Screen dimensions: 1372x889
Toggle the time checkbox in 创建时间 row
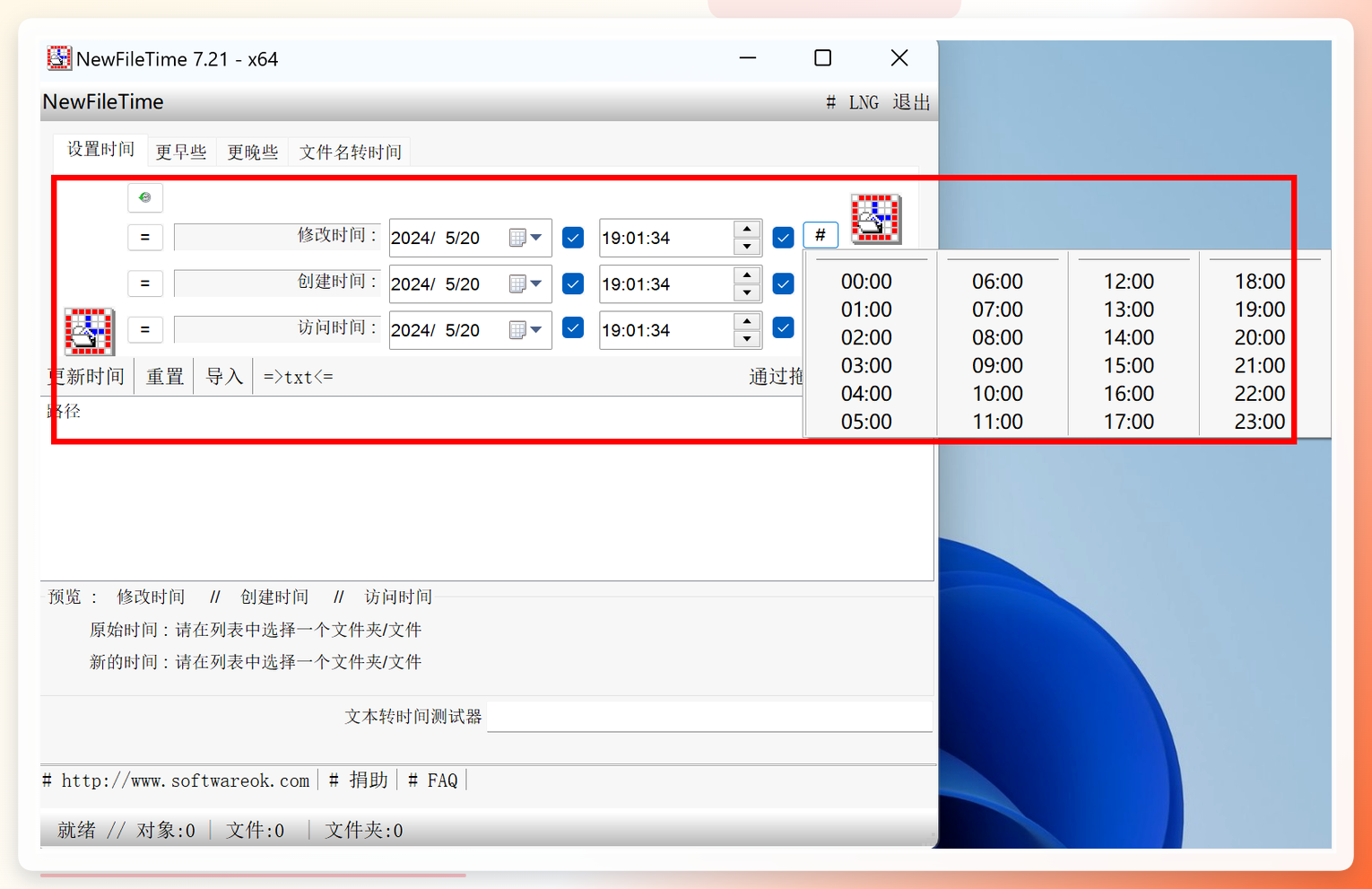tap(783, 283)
